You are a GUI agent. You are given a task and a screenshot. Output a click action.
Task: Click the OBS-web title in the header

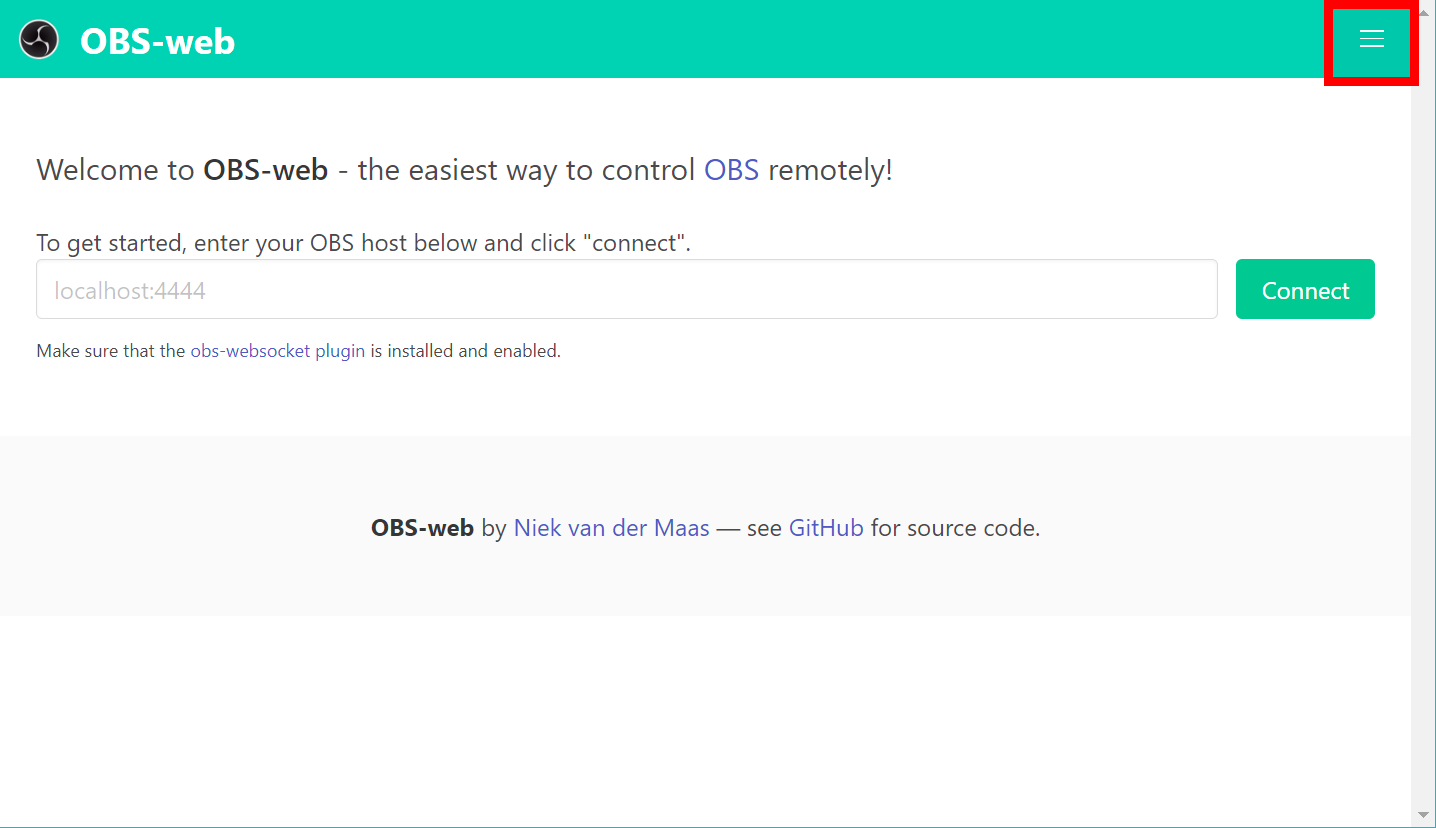157,41
